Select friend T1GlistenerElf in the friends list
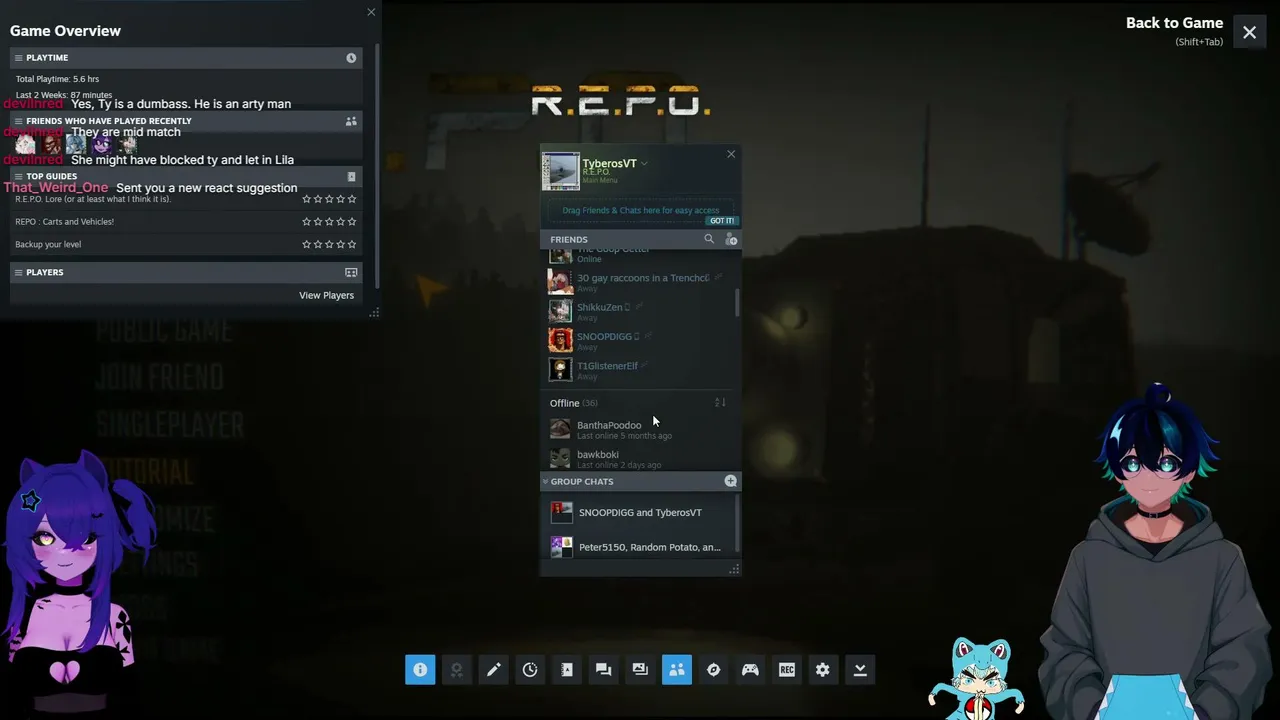The height and width of the screenshot is (720, 1280). pos(640,370)
